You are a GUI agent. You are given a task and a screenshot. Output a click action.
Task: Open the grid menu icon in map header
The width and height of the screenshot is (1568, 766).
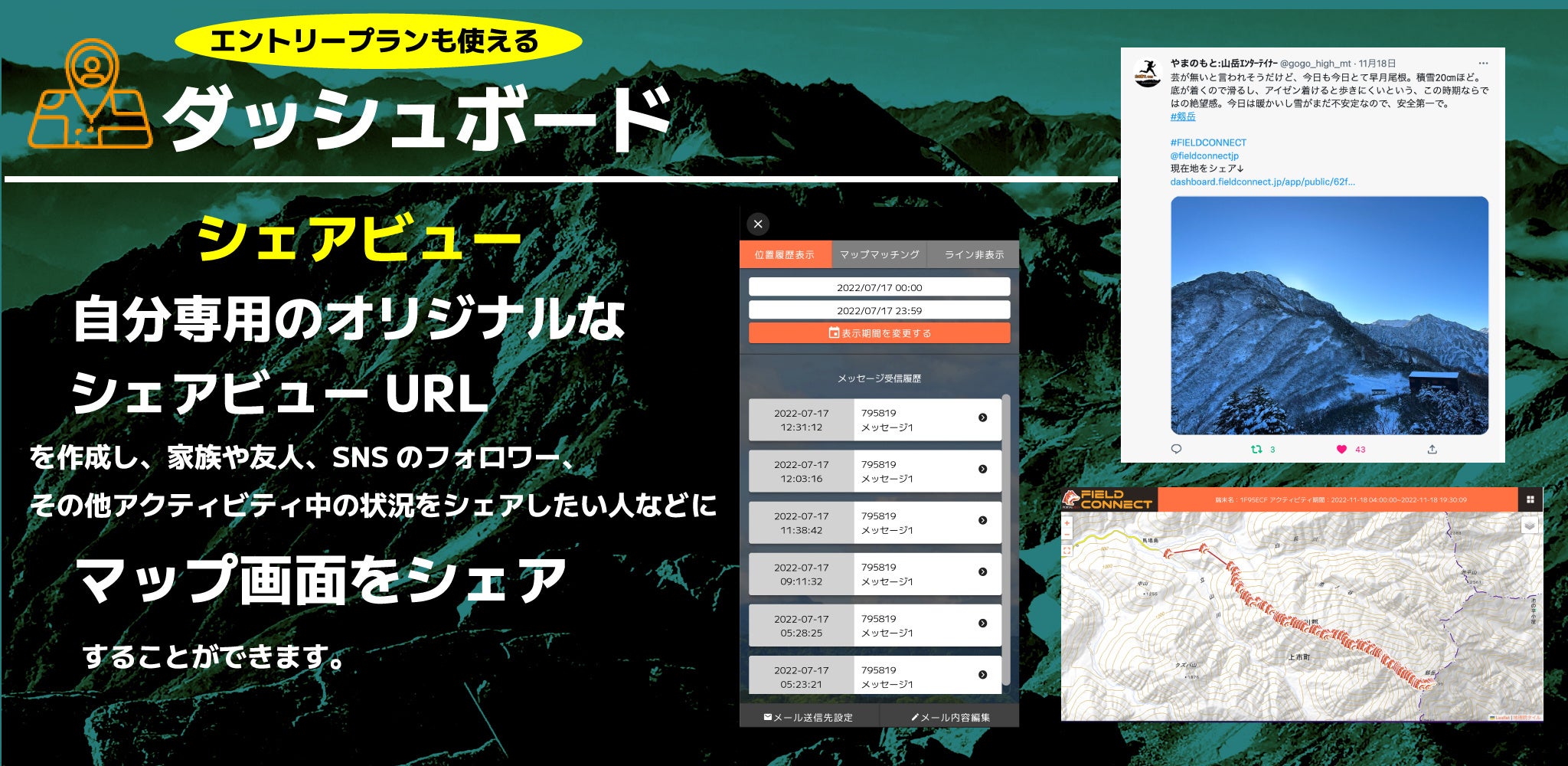pos(1530,499)
